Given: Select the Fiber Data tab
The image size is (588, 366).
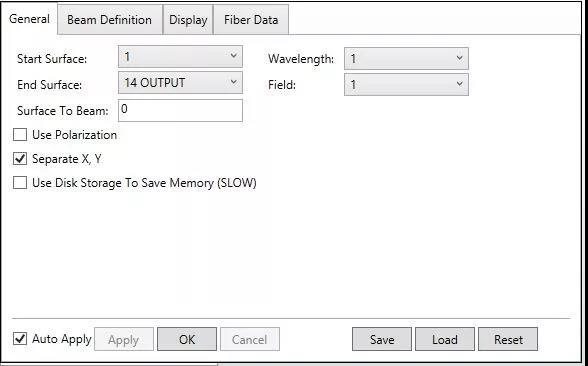Looking at the screenshot, I should pos(251,20).
